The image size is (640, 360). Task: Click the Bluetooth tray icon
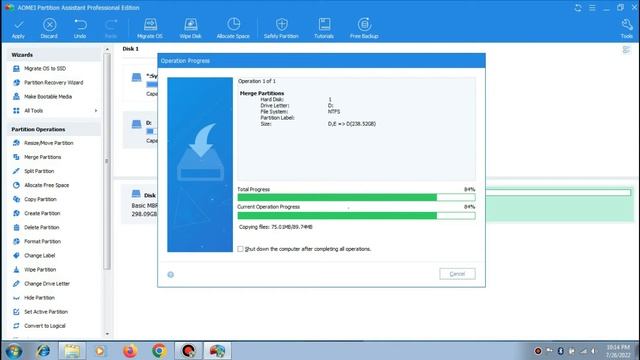click(560, 351)
